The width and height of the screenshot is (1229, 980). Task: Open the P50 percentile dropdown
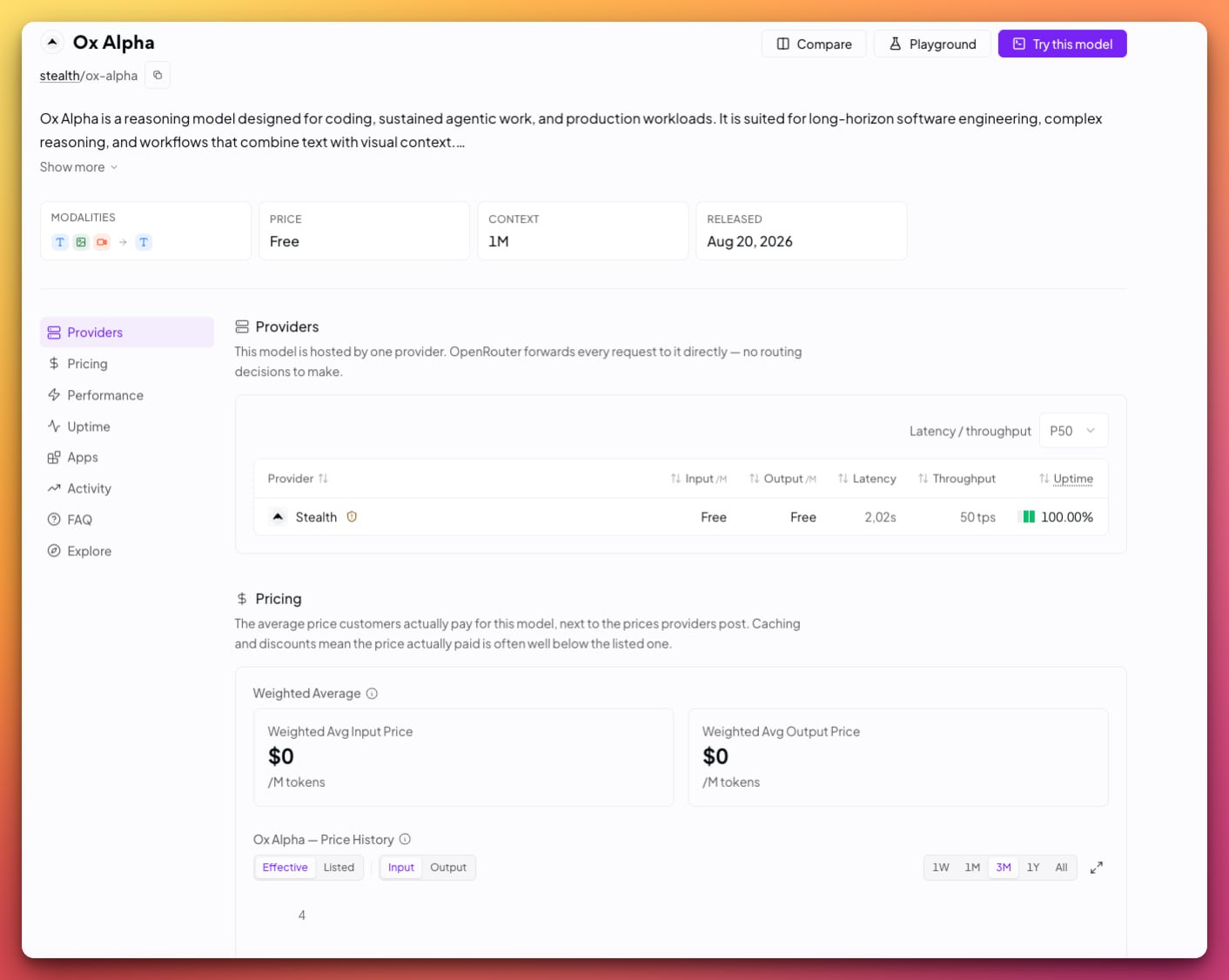coord(1074,431)
